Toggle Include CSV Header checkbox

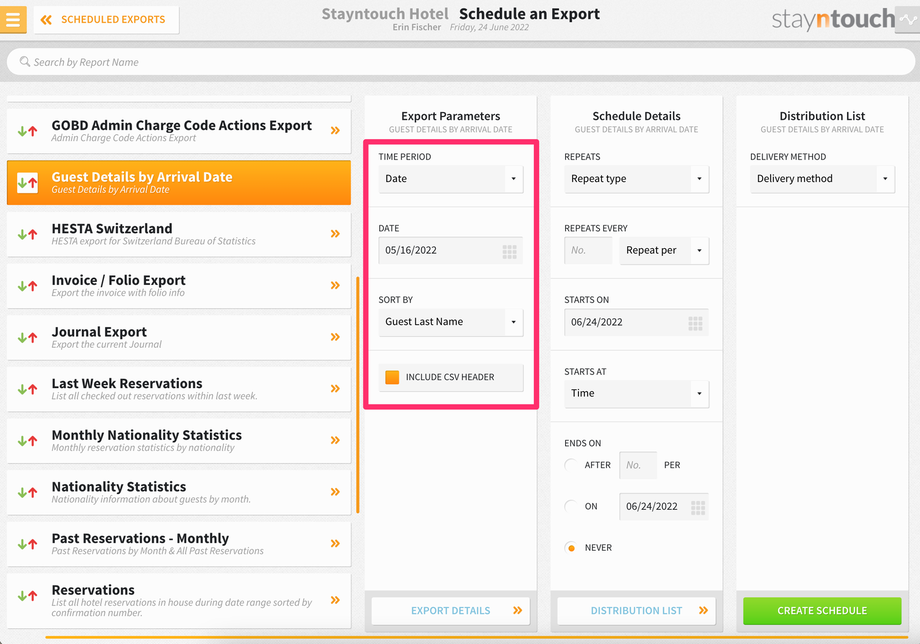pyautogui.click(x=392, y=377)
